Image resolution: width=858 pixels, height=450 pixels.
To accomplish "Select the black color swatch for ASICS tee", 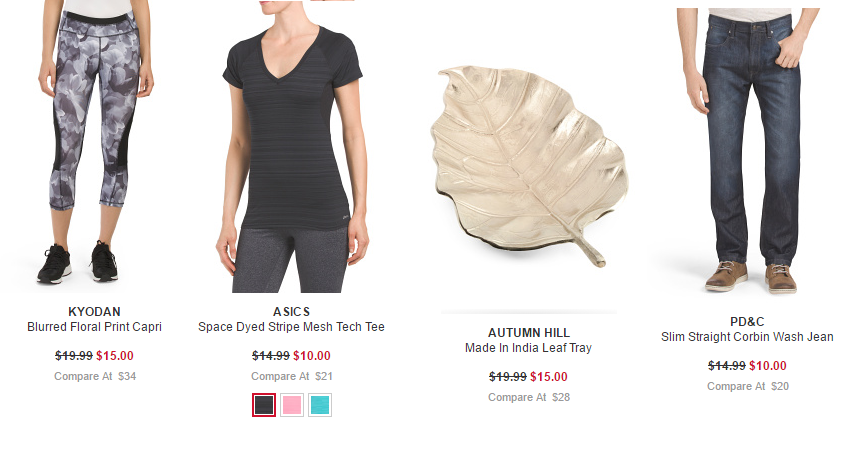I will tap(264, 405).
